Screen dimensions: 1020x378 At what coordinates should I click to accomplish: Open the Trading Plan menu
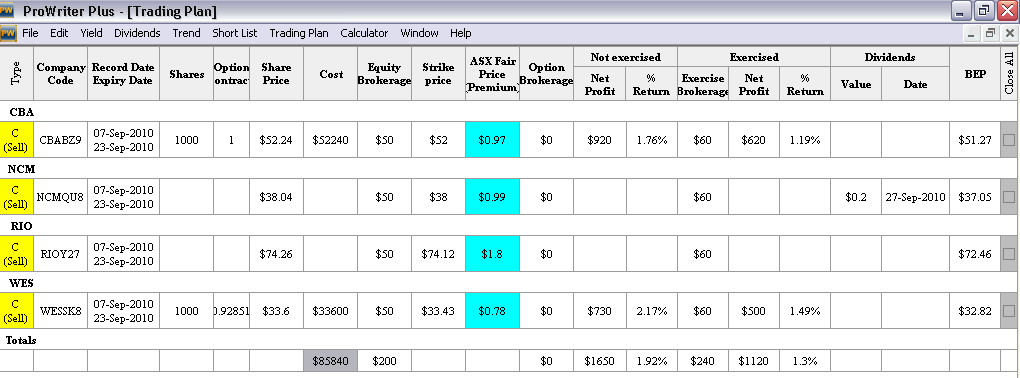pyautogui.click(x=299, y=33)
